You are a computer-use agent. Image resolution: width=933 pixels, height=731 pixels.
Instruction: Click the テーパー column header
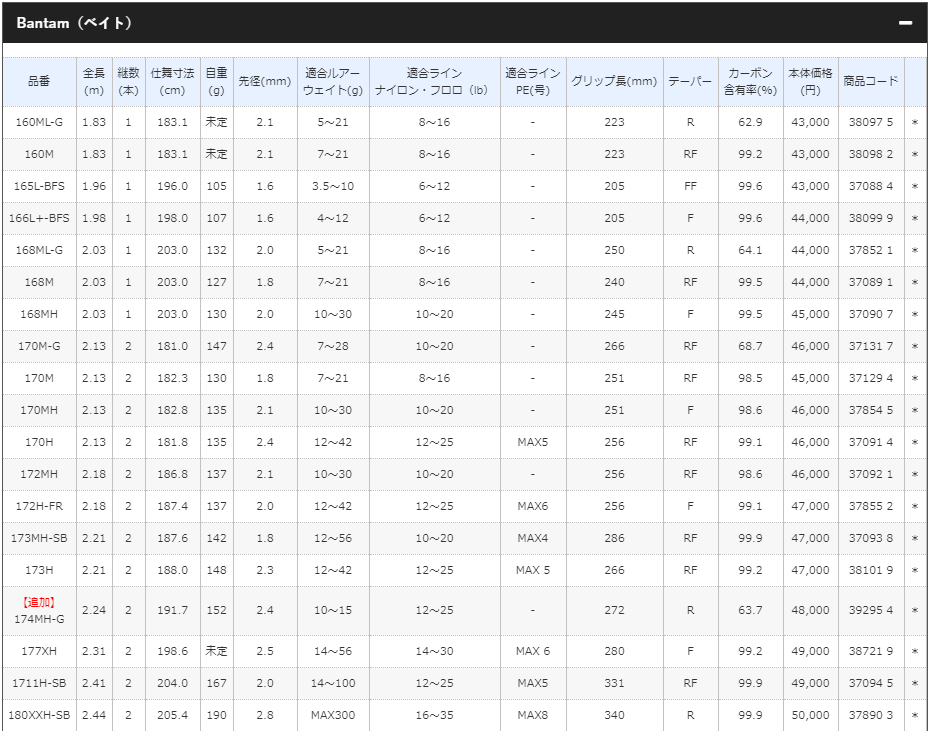pyautogui.click(x=690, y=82)
